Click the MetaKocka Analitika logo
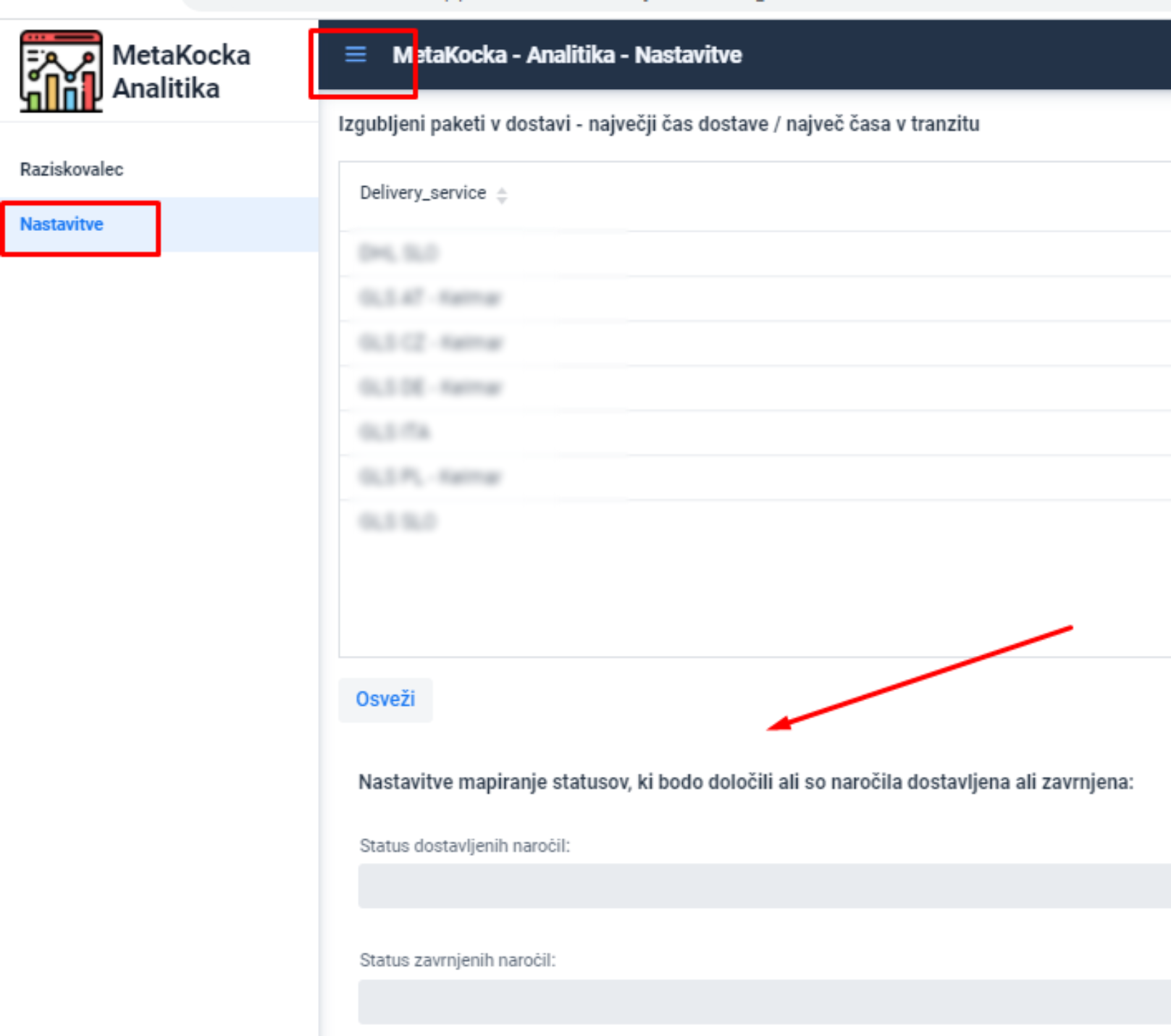 tap(61, 71)
